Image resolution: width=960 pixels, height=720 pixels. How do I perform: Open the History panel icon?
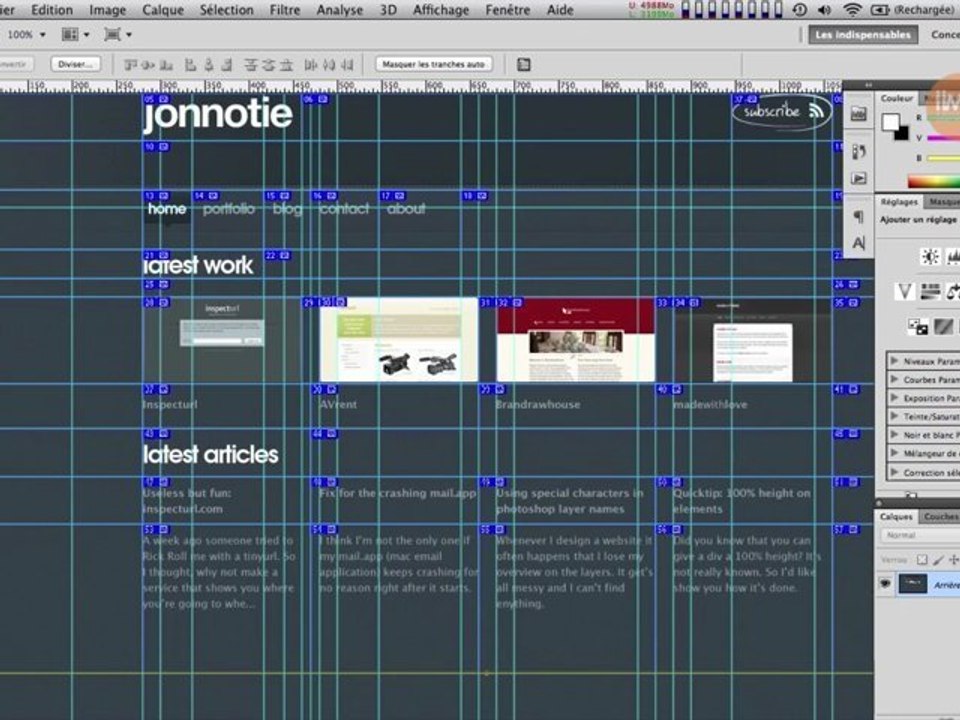(x=858, y=152)
